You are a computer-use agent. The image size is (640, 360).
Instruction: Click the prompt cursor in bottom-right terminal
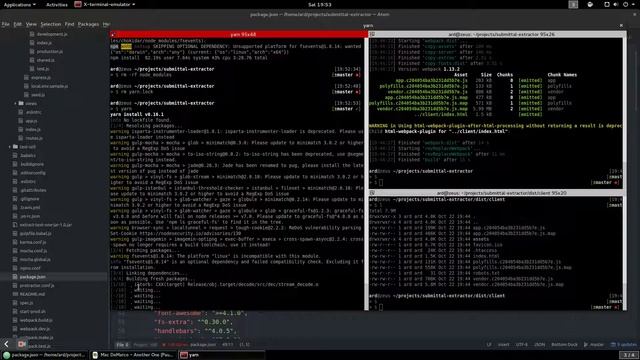tap(380, 307)
